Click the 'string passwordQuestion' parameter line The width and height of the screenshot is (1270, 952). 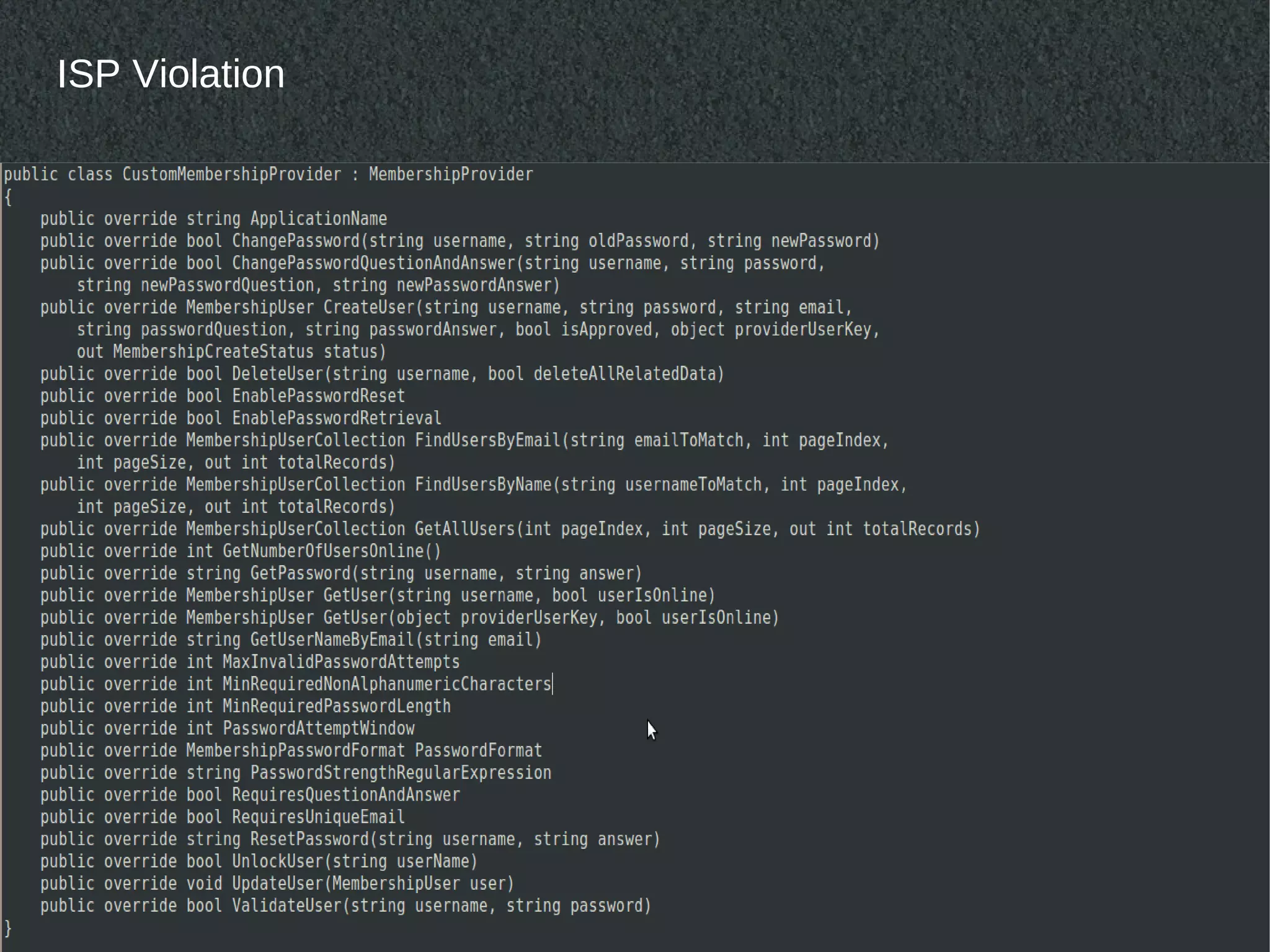point(478,330)
